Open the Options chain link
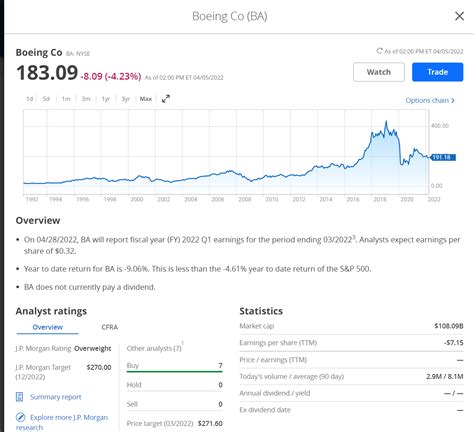 [430, 100]
